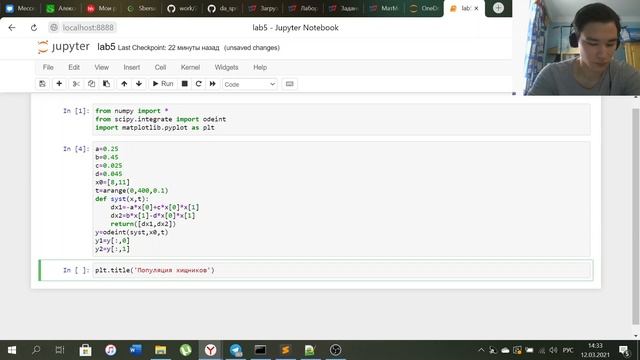Show hidden tray icons chevron
The width and height of the screenshot is (640, 360).
coord(481,350)
